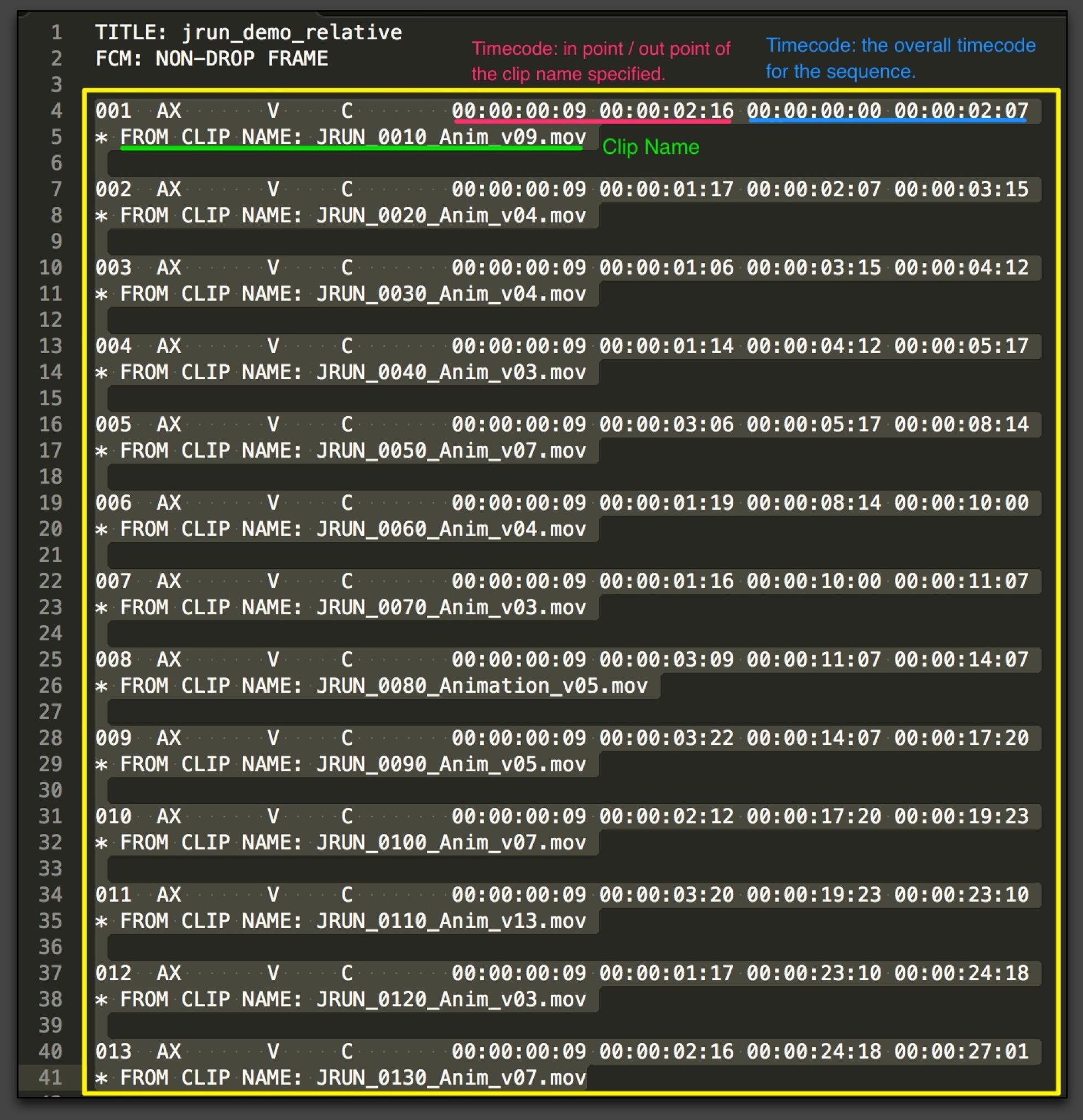Click record out timecode 00:00:19:23 of event 010
Image resolution: width=1083 pixels, height=1120 pixels.
coord(961,817)
